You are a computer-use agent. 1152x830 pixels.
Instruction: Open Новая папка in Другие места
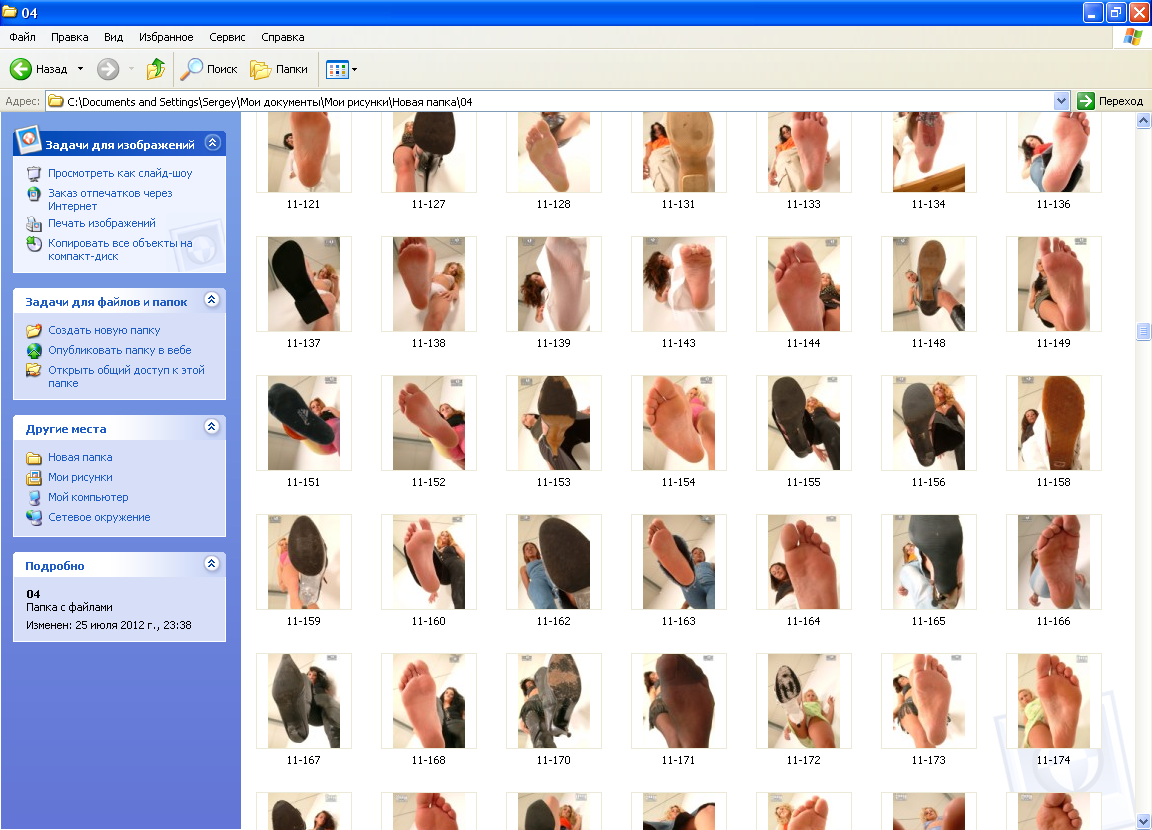[x=80, y=457]
